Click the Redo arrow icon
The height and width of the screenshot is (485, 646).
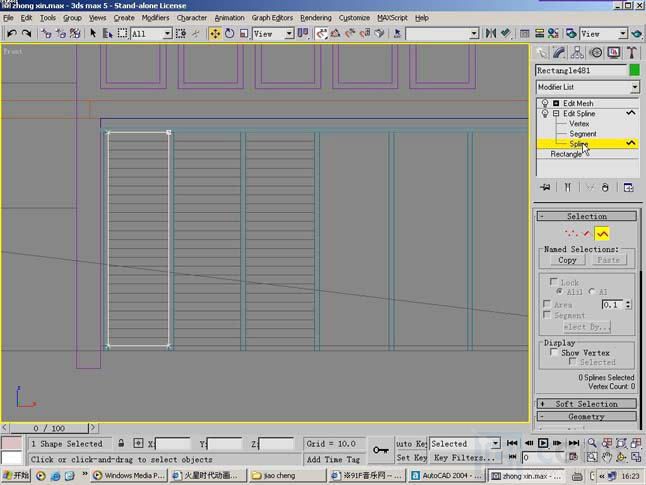click(x=26, y=33)
